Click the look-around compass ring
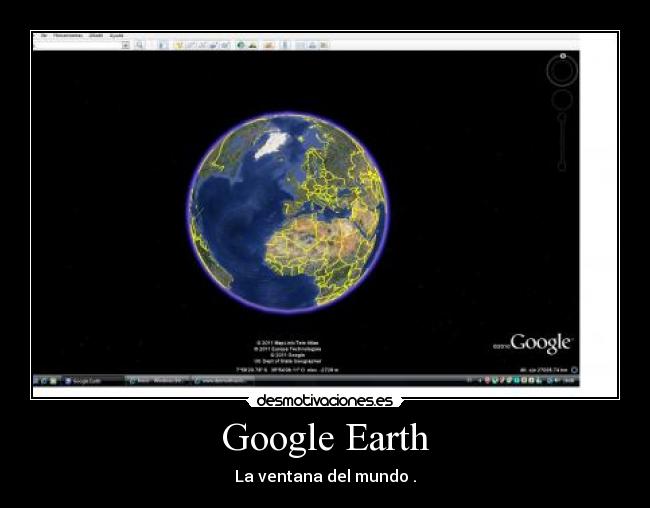Image resolution: width=650 pixels, height=508 pixels. (562, 71)
